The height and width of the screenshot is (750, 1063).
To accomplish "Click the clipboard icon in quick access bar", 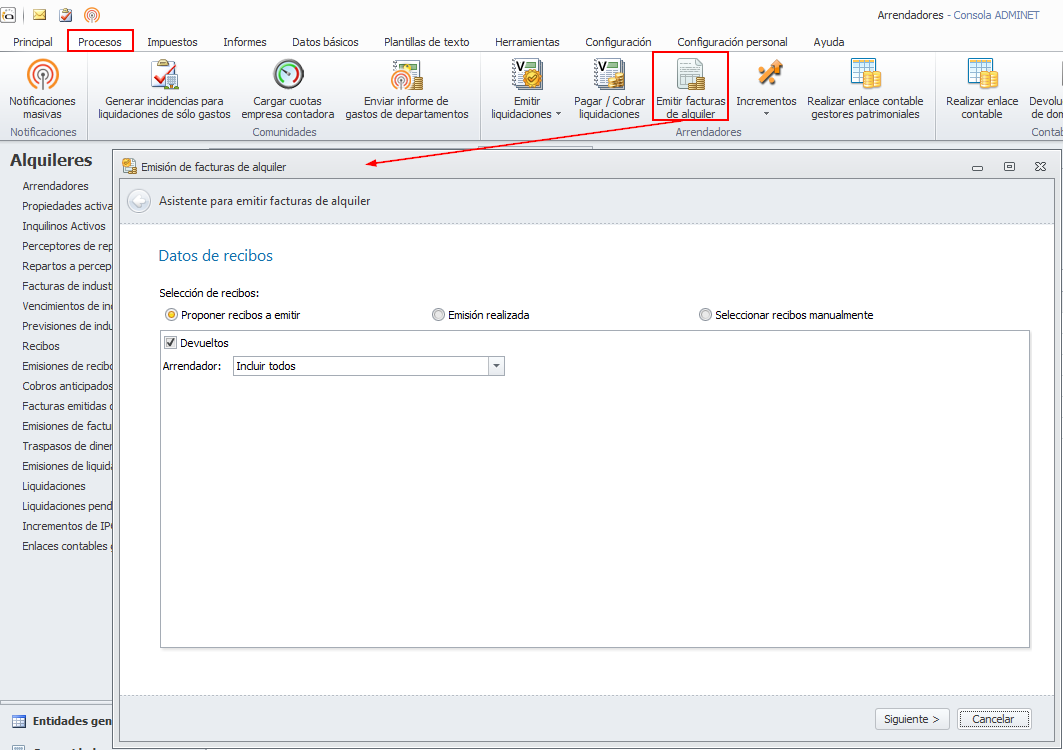I will click(x=66, y=14).
